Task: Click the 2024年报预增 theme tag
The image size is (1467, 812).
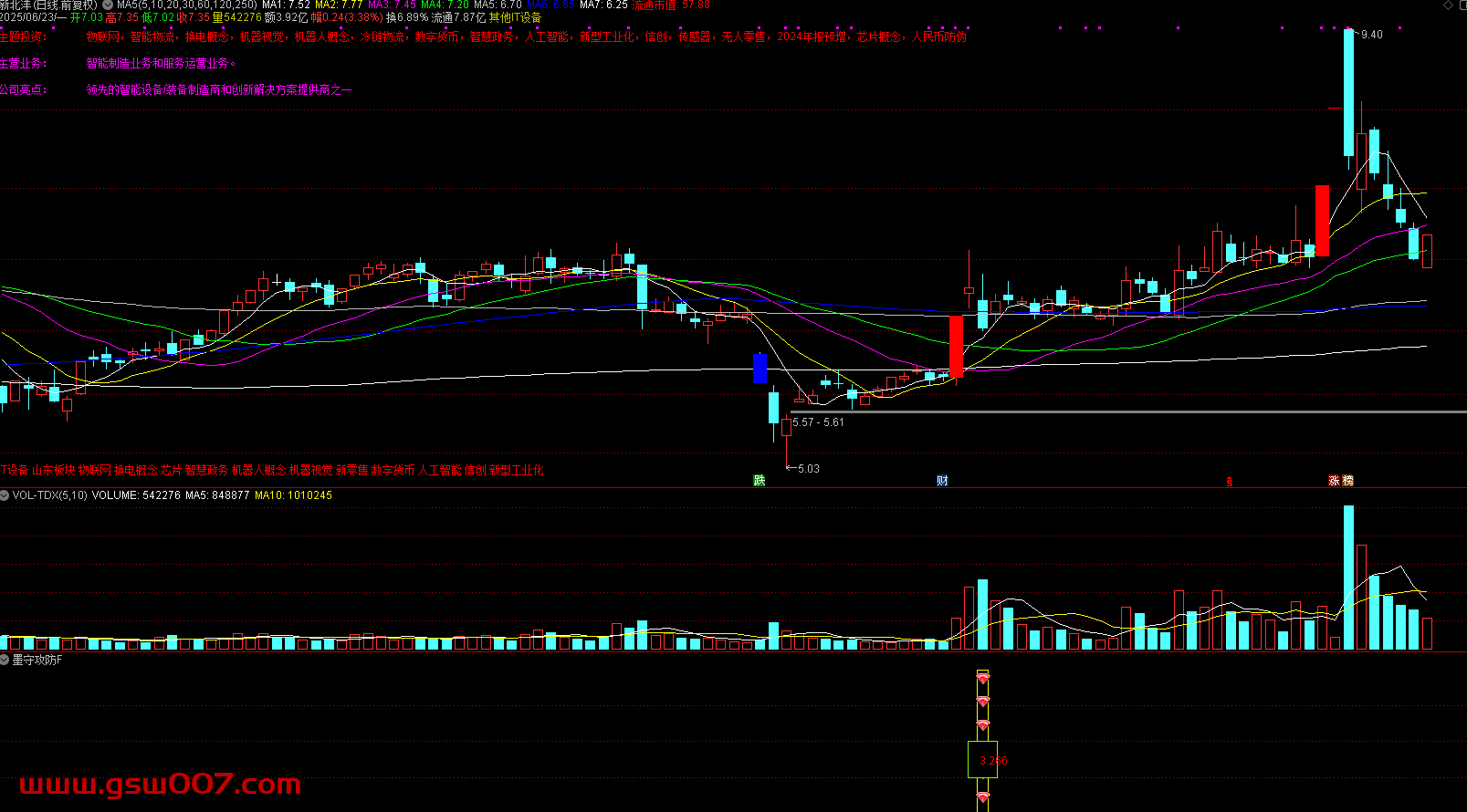Action: click(x=812, y=37)
